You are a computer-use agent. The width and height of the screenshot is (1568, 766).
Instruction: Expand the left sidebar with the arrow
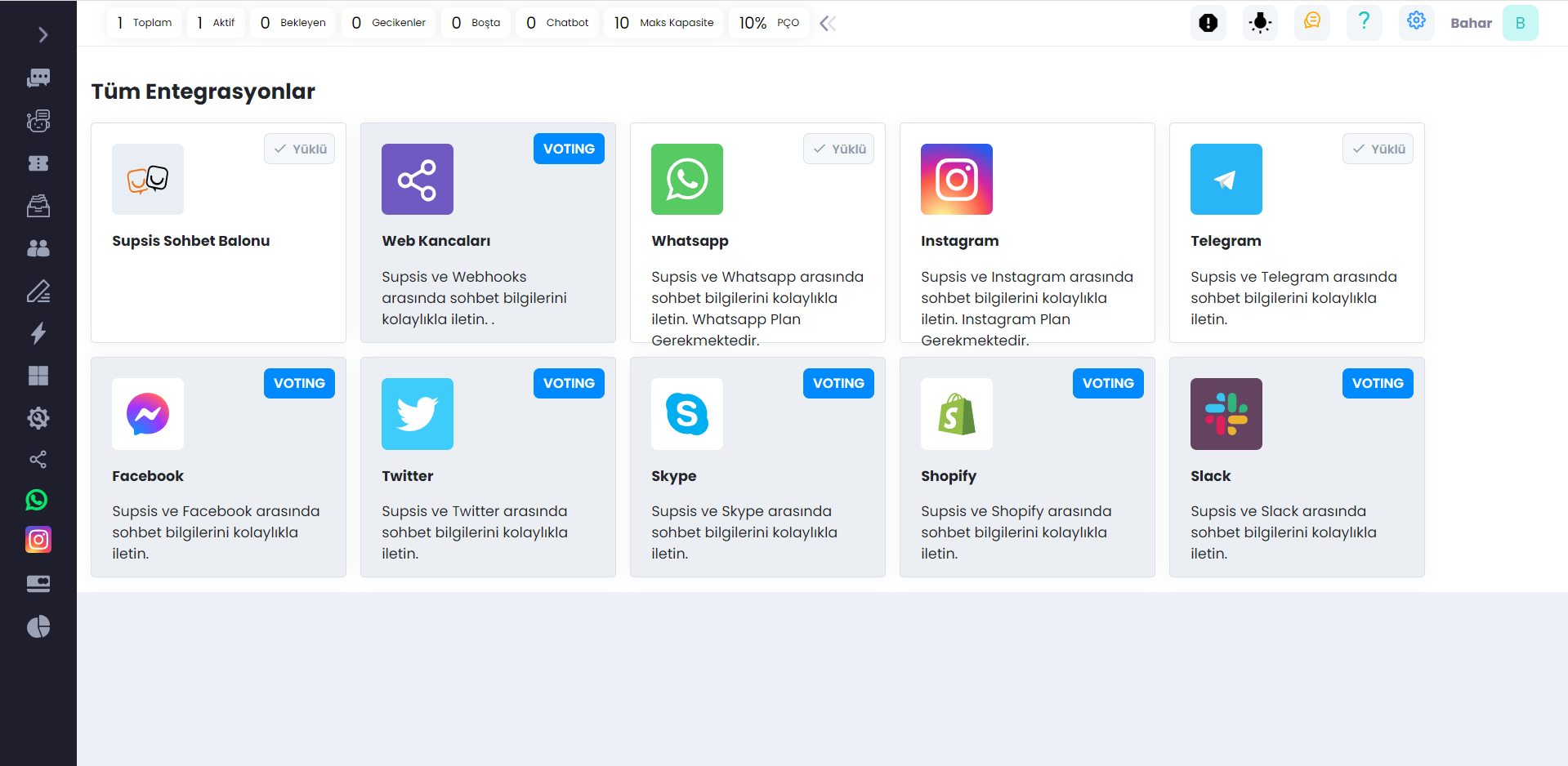click(x=42, y=35)
